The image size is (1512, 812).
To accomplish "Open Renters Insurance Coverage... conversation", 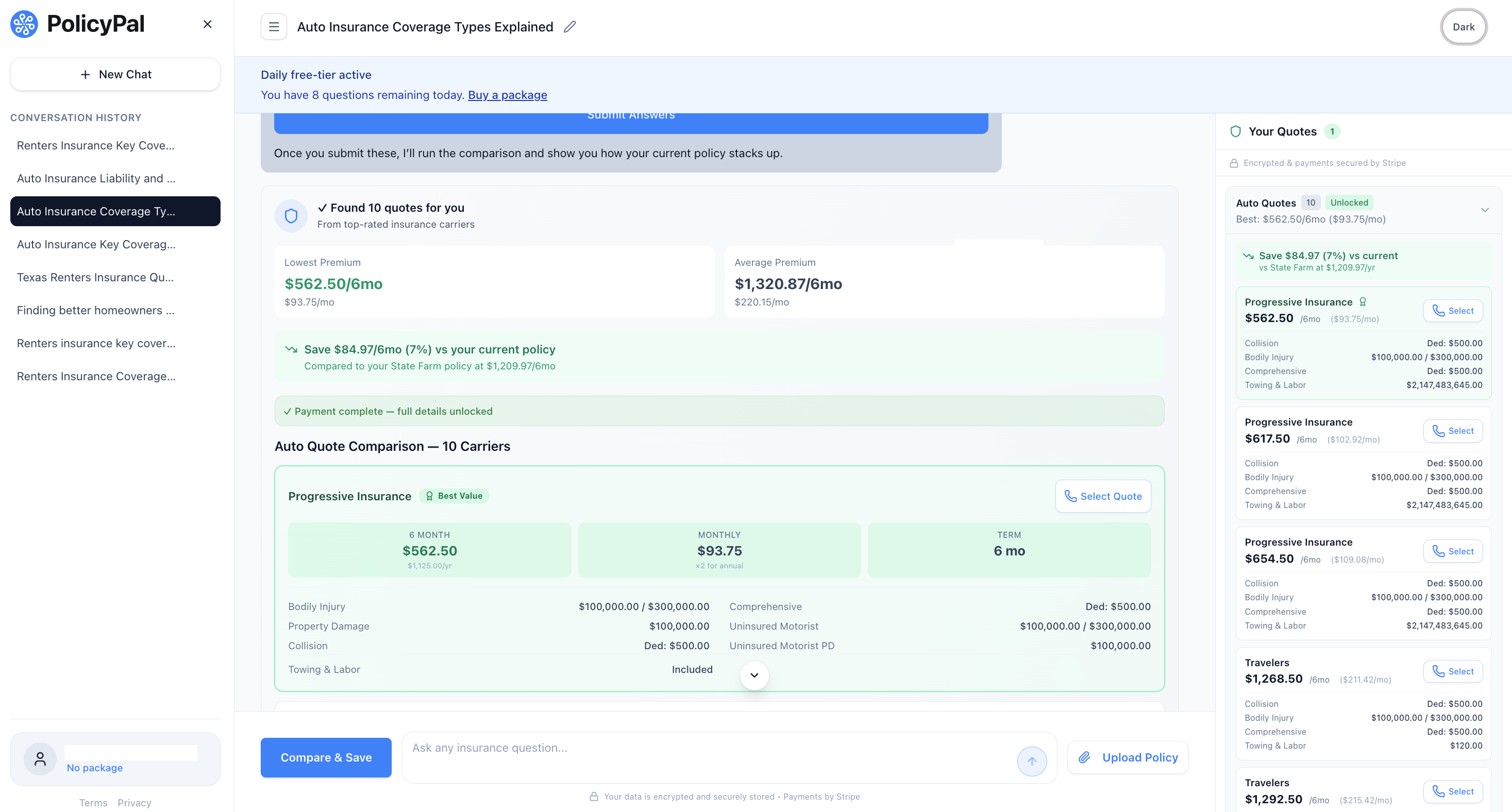I will [x=115, y=376].
